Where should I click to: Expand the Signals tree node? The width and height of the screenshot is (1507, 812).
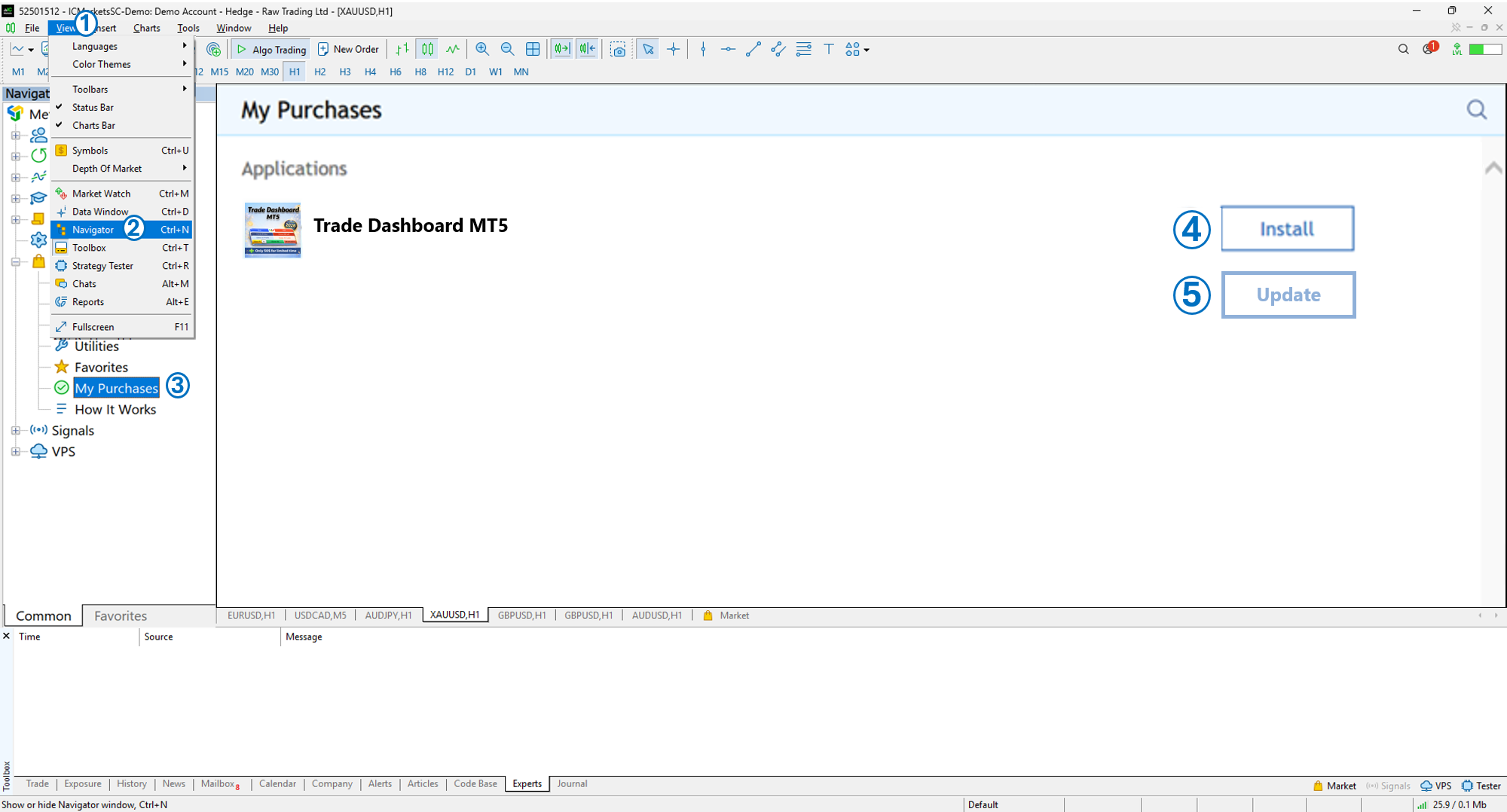(x=16, y=431)
